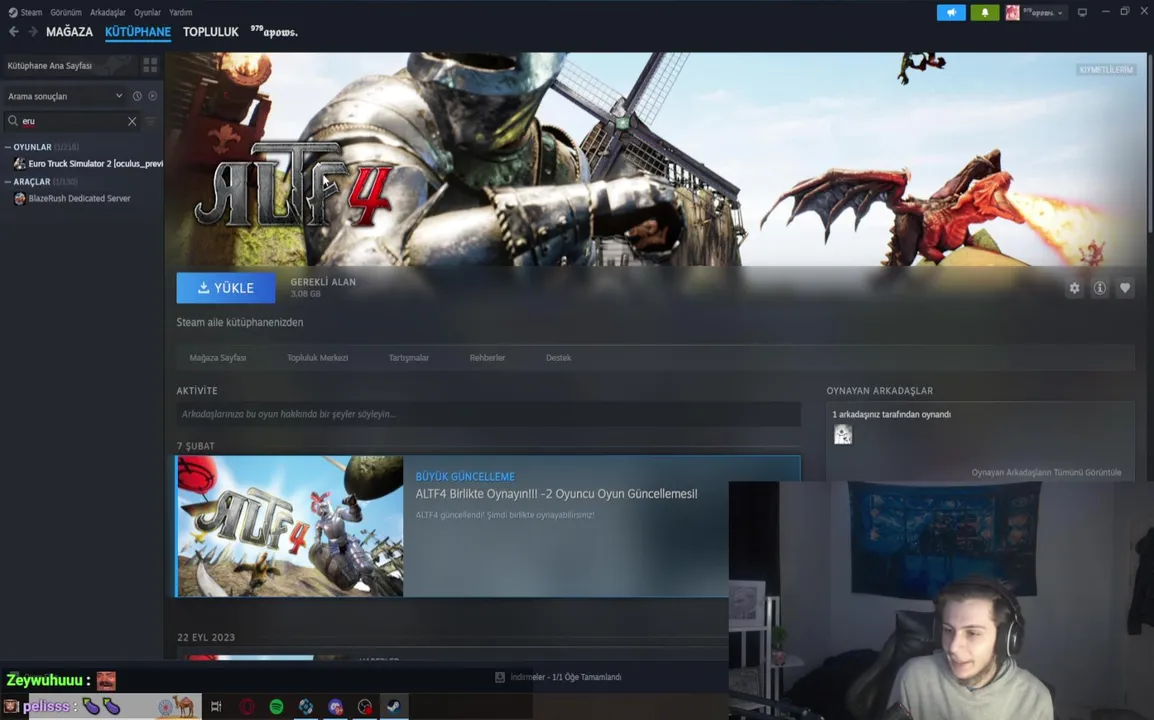Open the Rehberler link
The image size is (1154, 720).
point(487,358)
